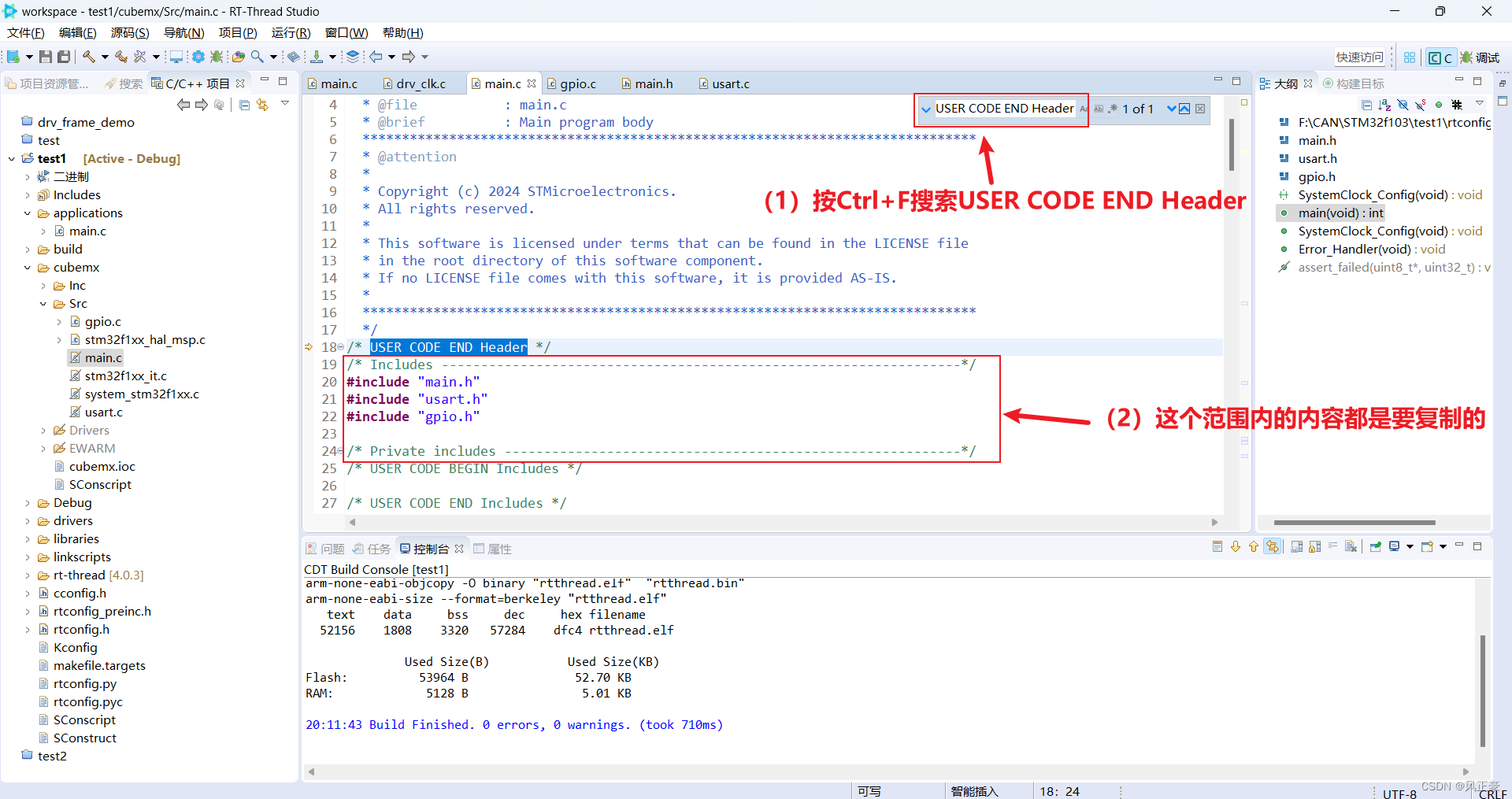
Task: Collapse the Src folder in project explorer
Action: [x=44, y=303]
